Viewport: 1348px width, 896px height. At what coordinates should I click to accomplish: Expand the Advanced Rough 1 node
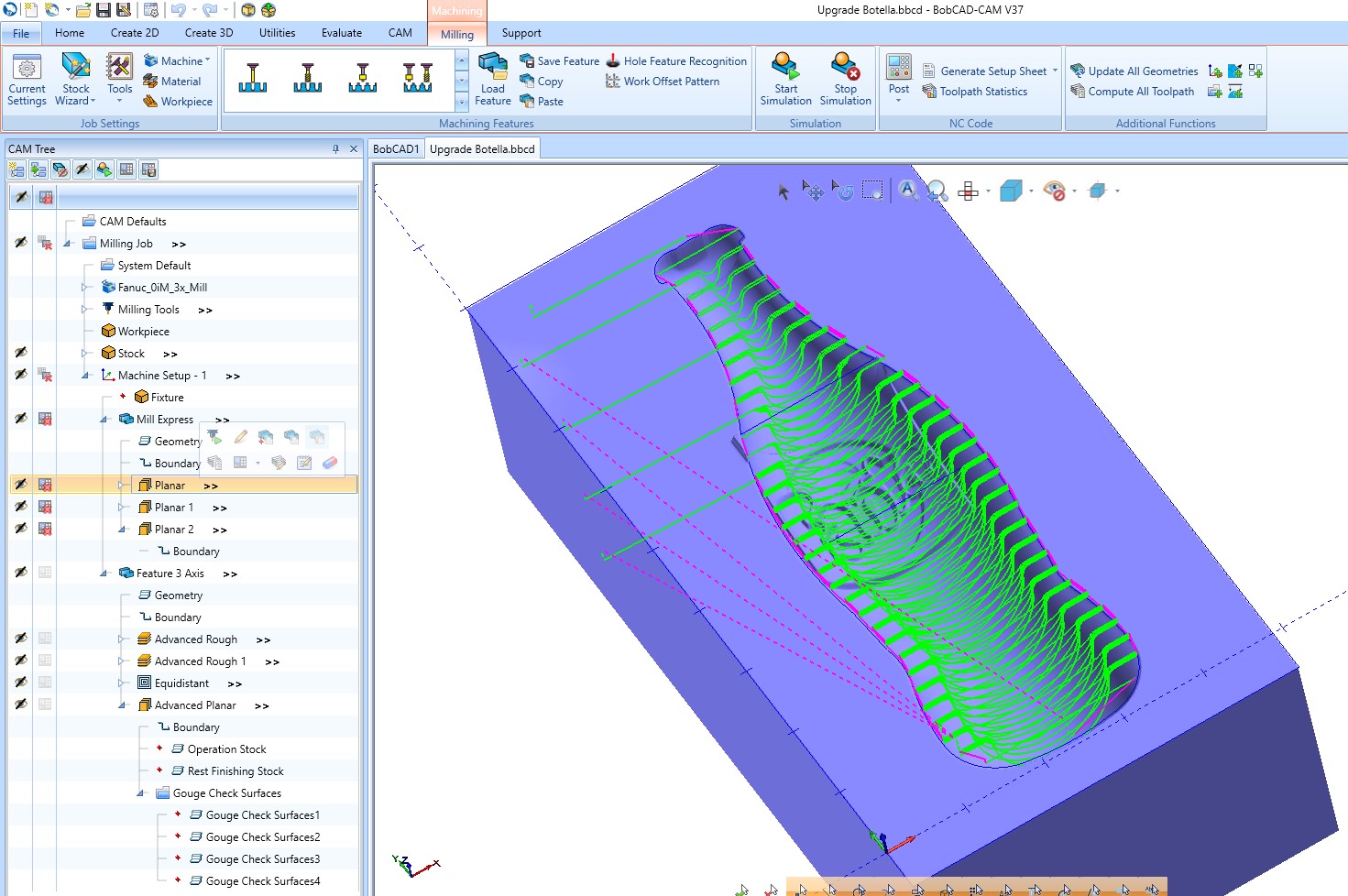(x=122, y=661)
